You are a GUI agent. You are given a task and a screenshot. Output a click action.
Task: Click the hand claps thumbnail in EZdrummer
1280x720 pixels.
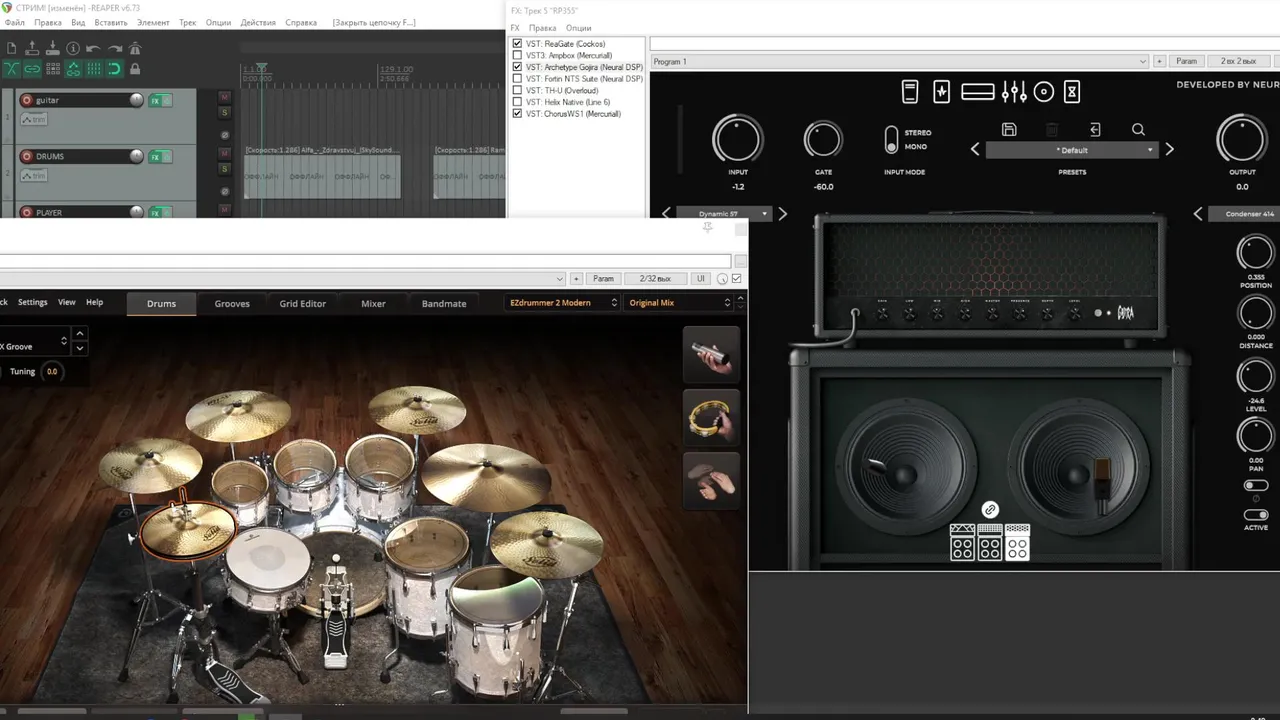click(712, 481)
